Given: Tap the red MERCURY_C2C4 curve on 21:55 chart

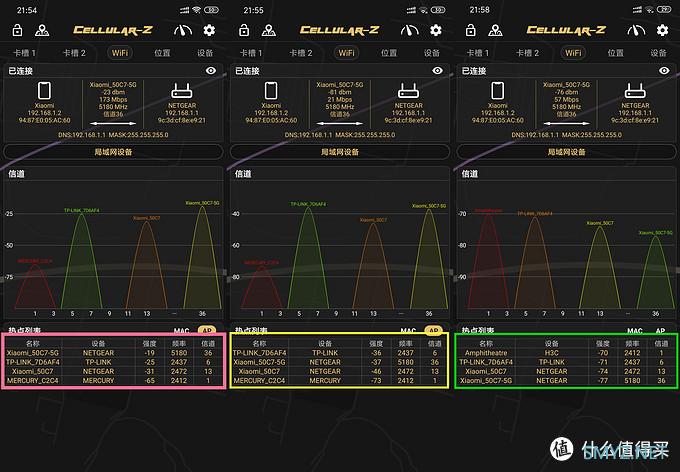Looking at the screenshot, I should (x=262, y=287).
